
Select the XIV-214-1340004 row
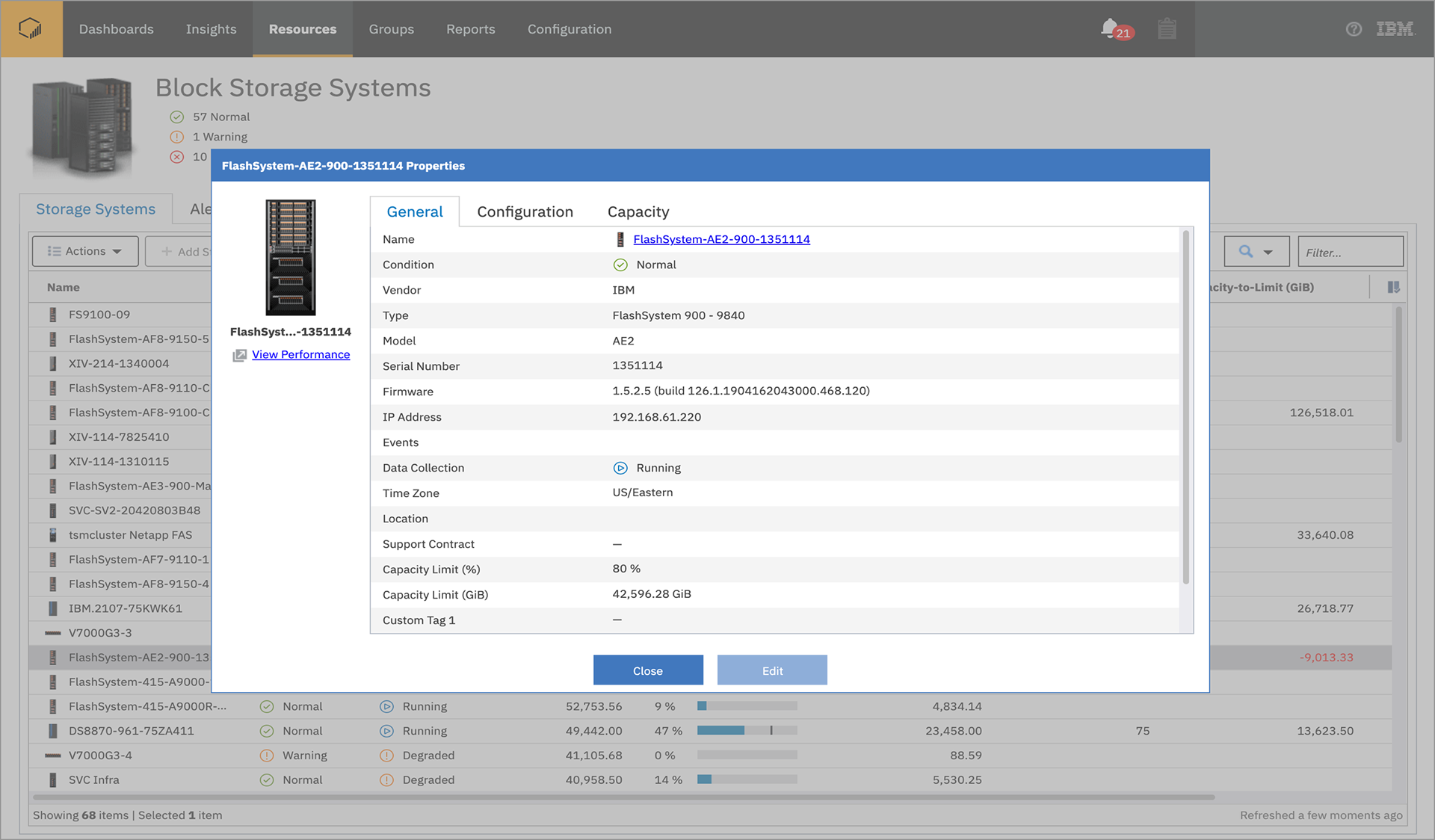pos(120,363)
